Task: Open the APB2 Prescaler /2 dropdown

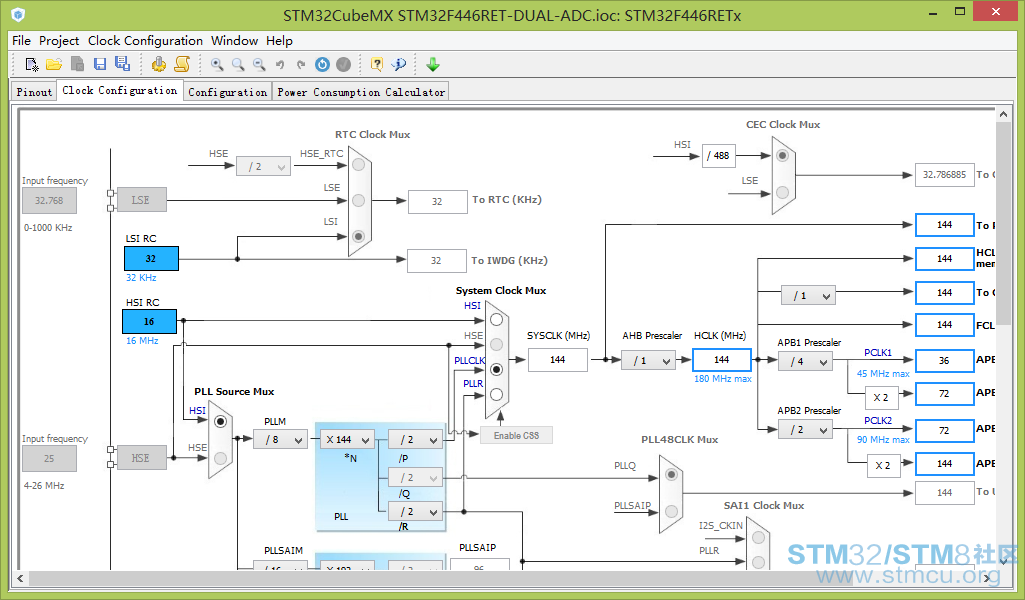Action: [805, 429]
